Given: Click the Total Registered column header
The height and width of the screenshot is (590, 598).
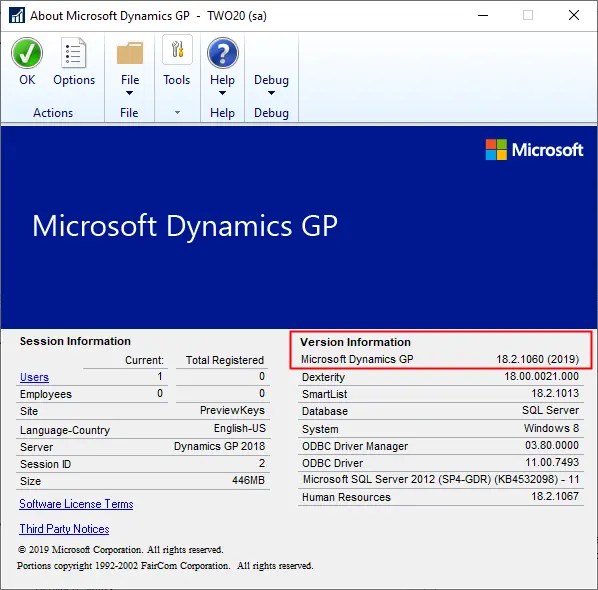Looking at the screenshot, I should 225,360.
